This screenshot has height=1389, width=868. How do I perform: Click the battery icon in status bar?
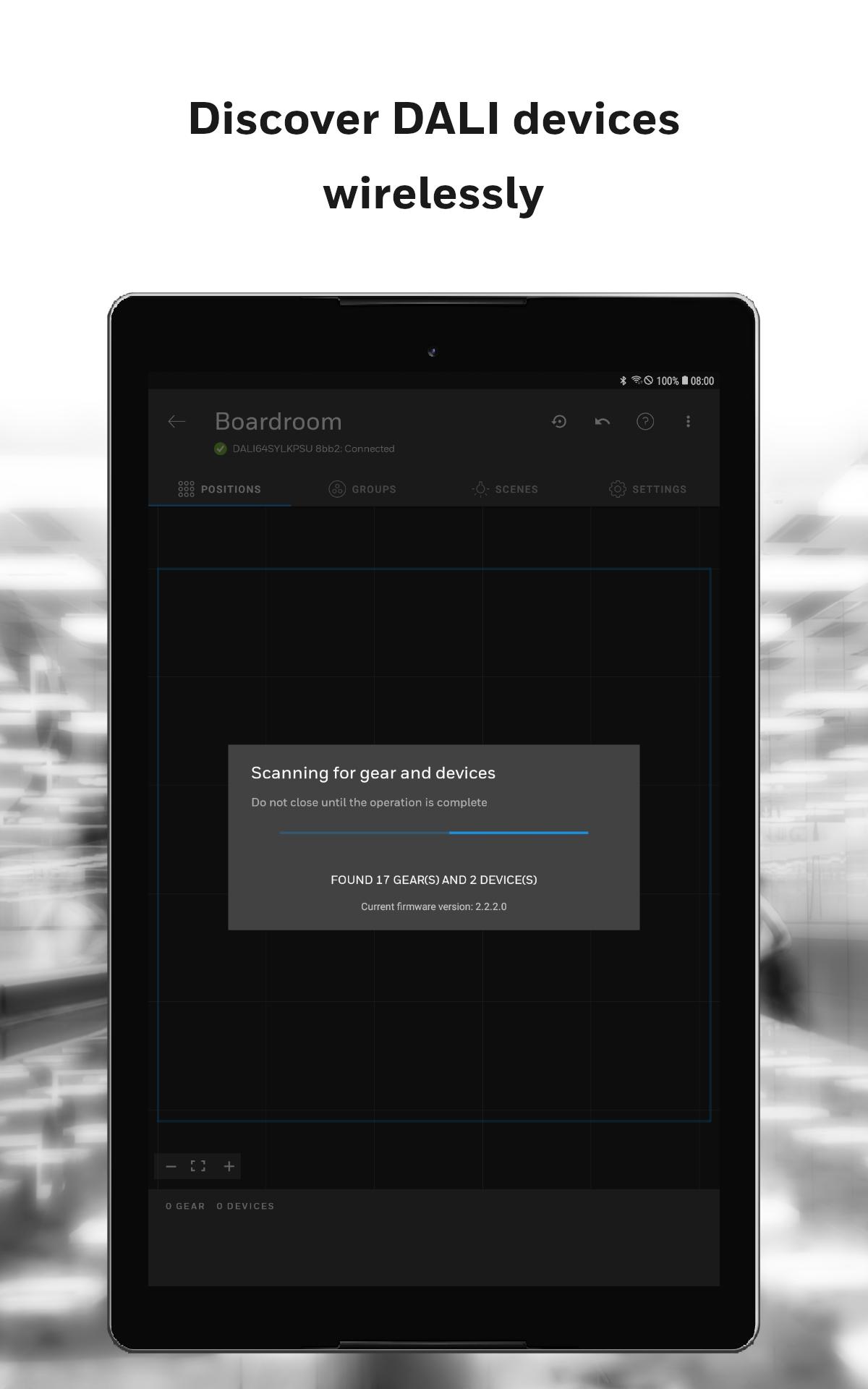684,381
